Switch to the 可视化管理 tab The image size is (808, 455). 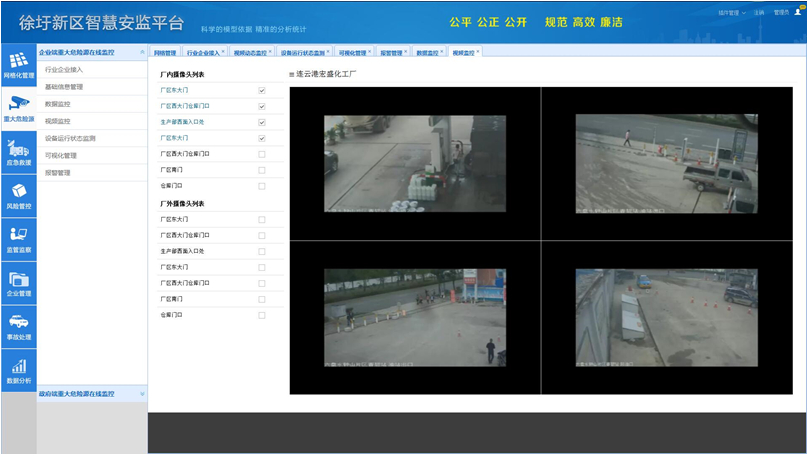[352, 53]
